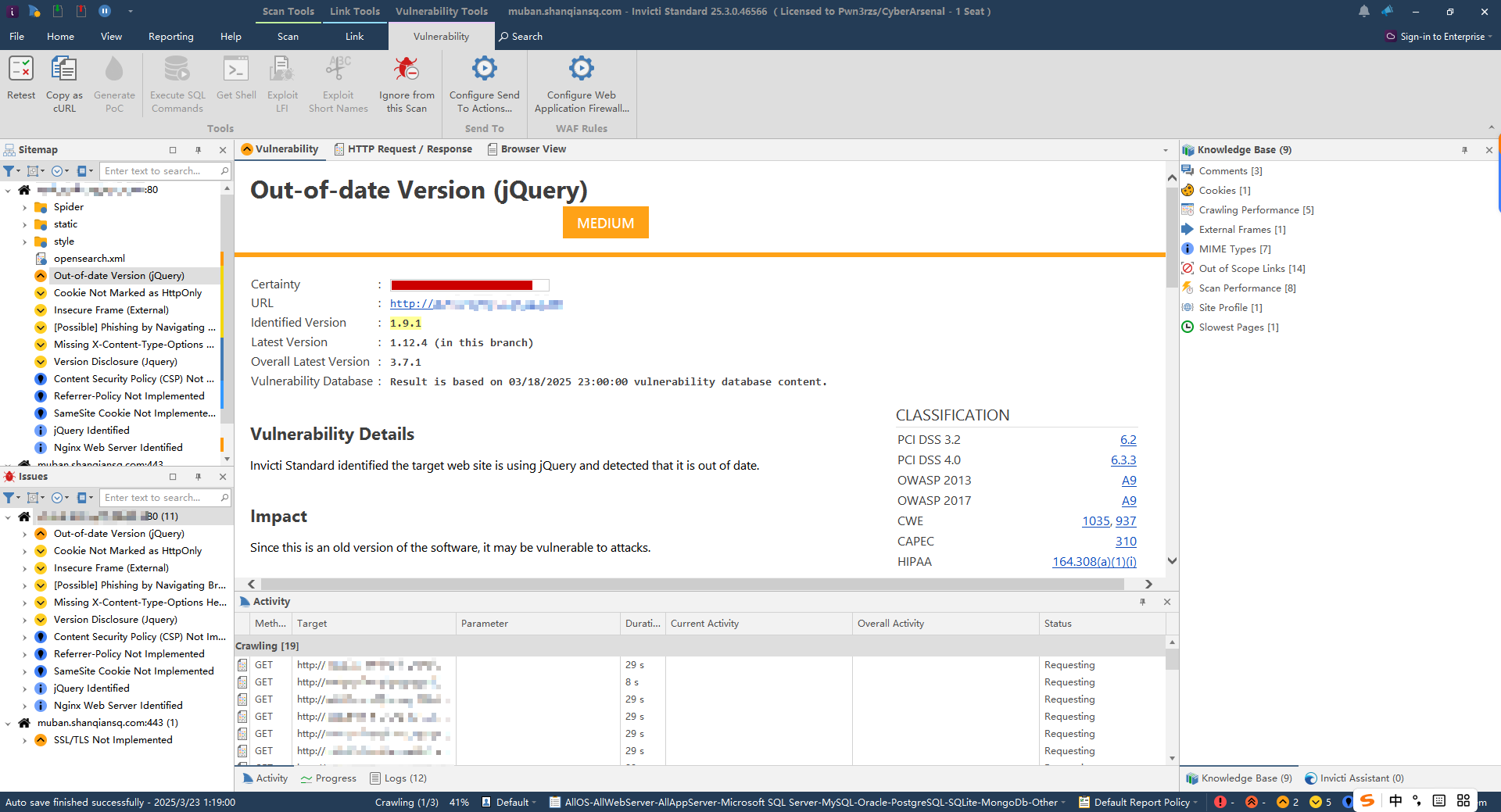Expand SSL/TLS Not Implemented issue

(x=24, y=740)
